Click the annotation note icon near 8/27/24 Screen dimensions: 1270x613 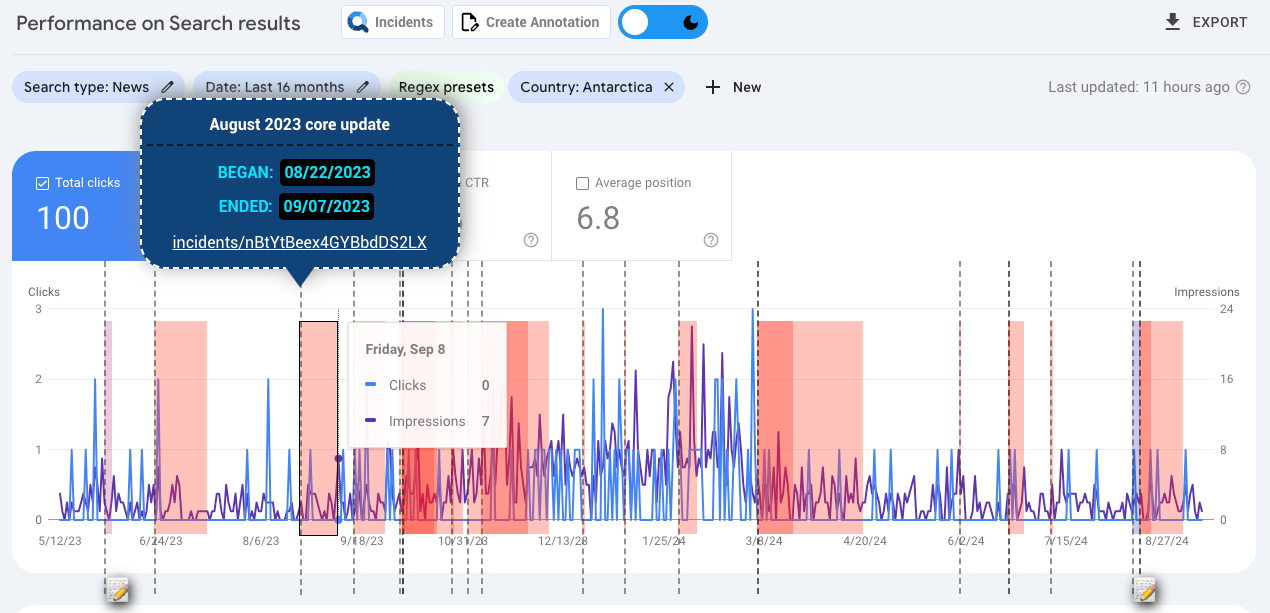click(x=1145, y=590)
